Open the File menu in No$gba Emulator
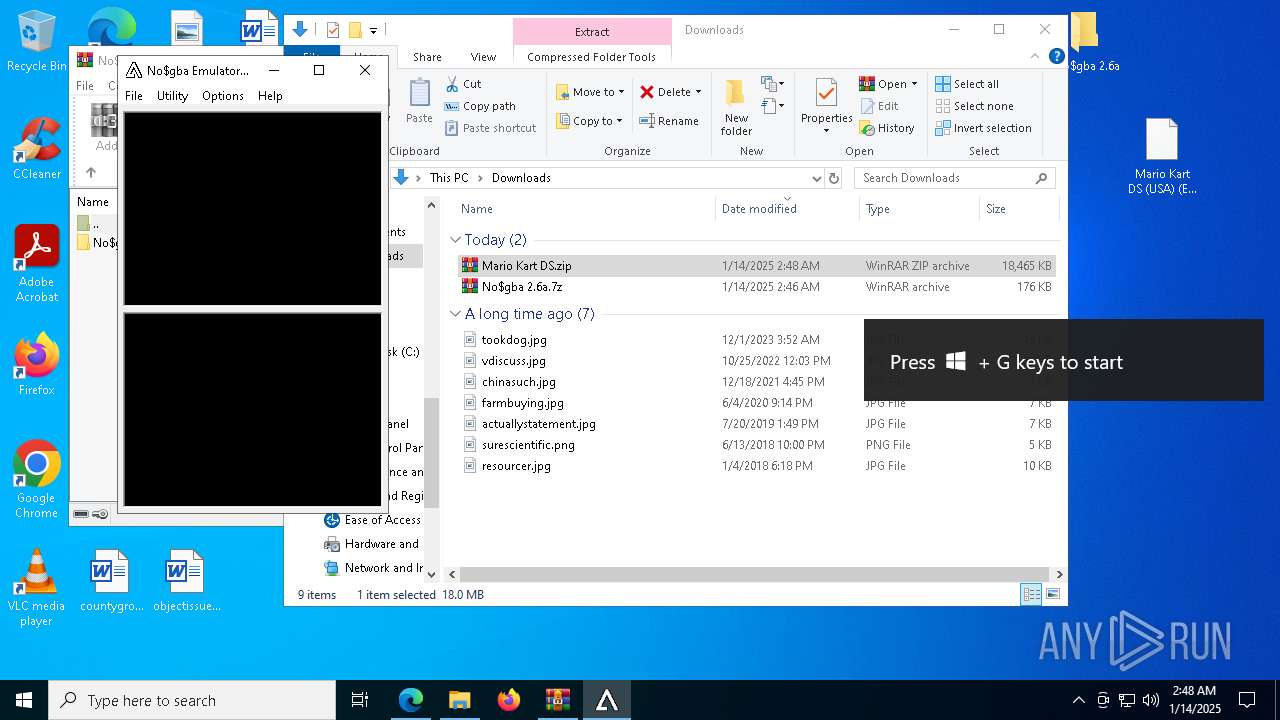Screen dimensions: 1280x720 pyautogui.click(x=134, y=96)
